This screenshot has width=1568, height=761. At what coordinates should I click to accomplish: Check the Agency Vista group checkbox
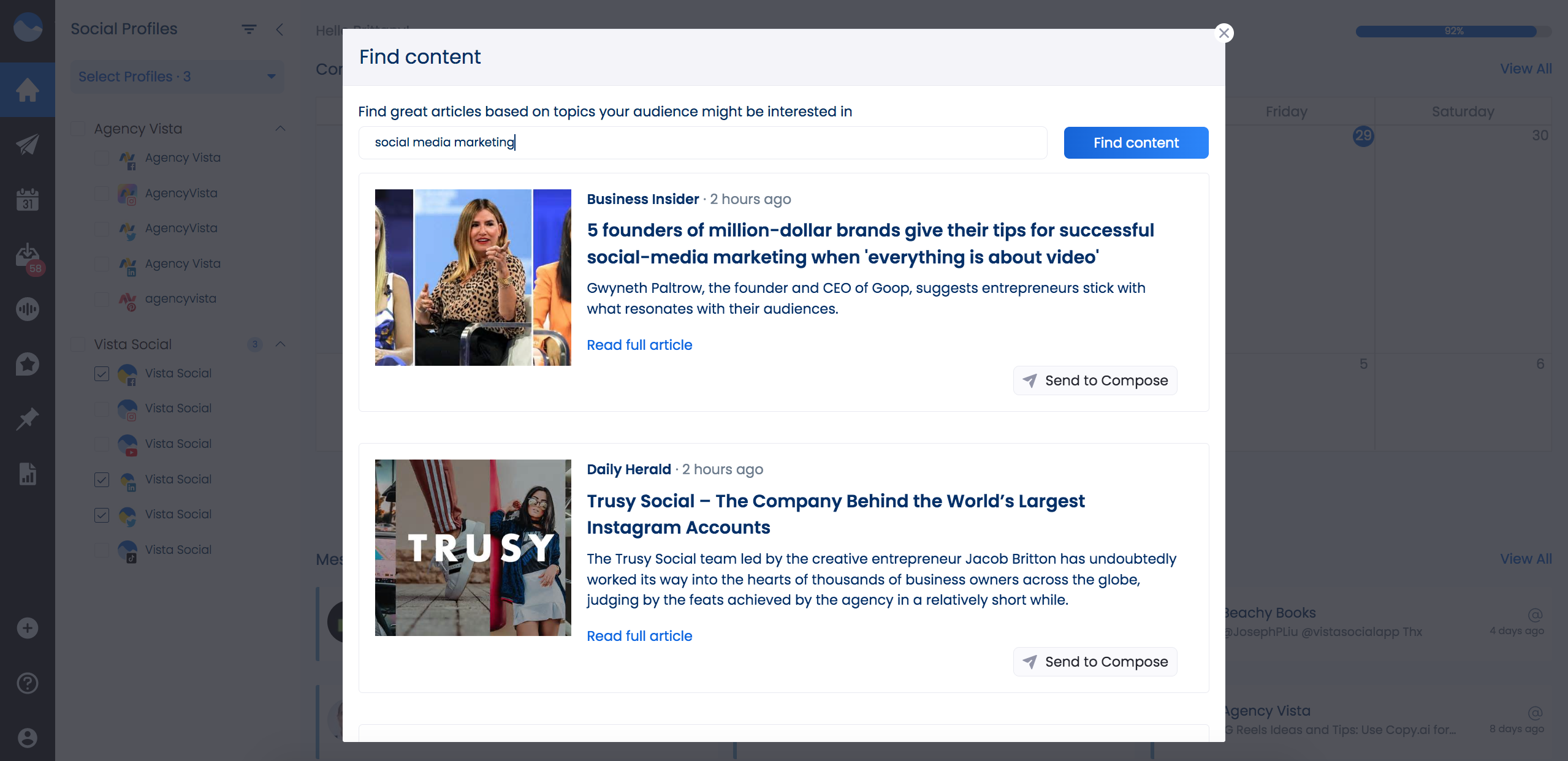[78, 128]
